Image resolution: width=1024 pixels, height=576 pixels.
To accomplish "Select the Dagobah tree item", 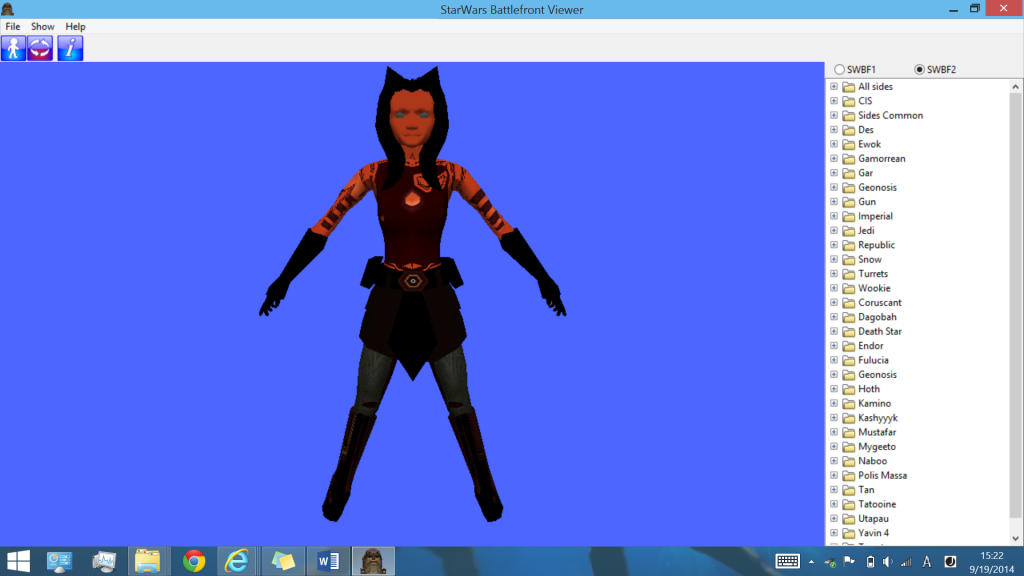I will click(x=877, y=317).
